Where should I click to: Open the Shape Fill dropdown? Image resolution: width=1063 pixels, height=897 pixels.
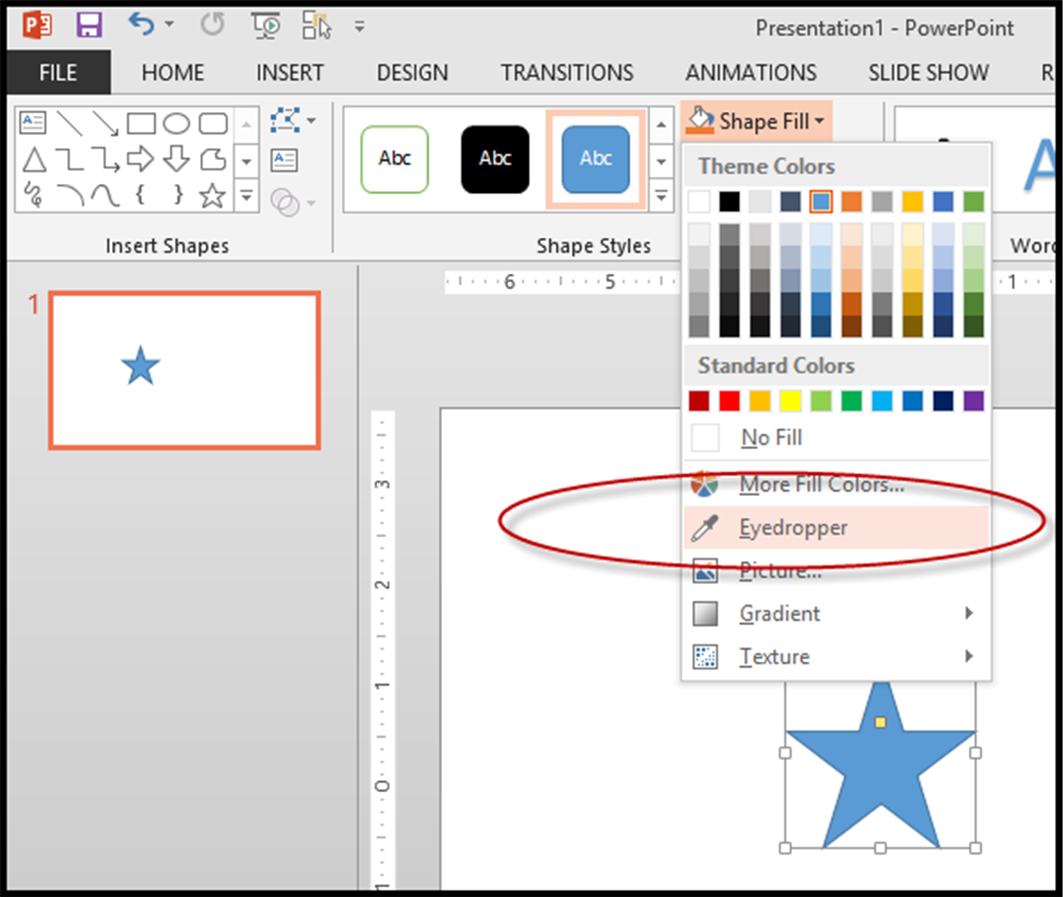[756, 121]
